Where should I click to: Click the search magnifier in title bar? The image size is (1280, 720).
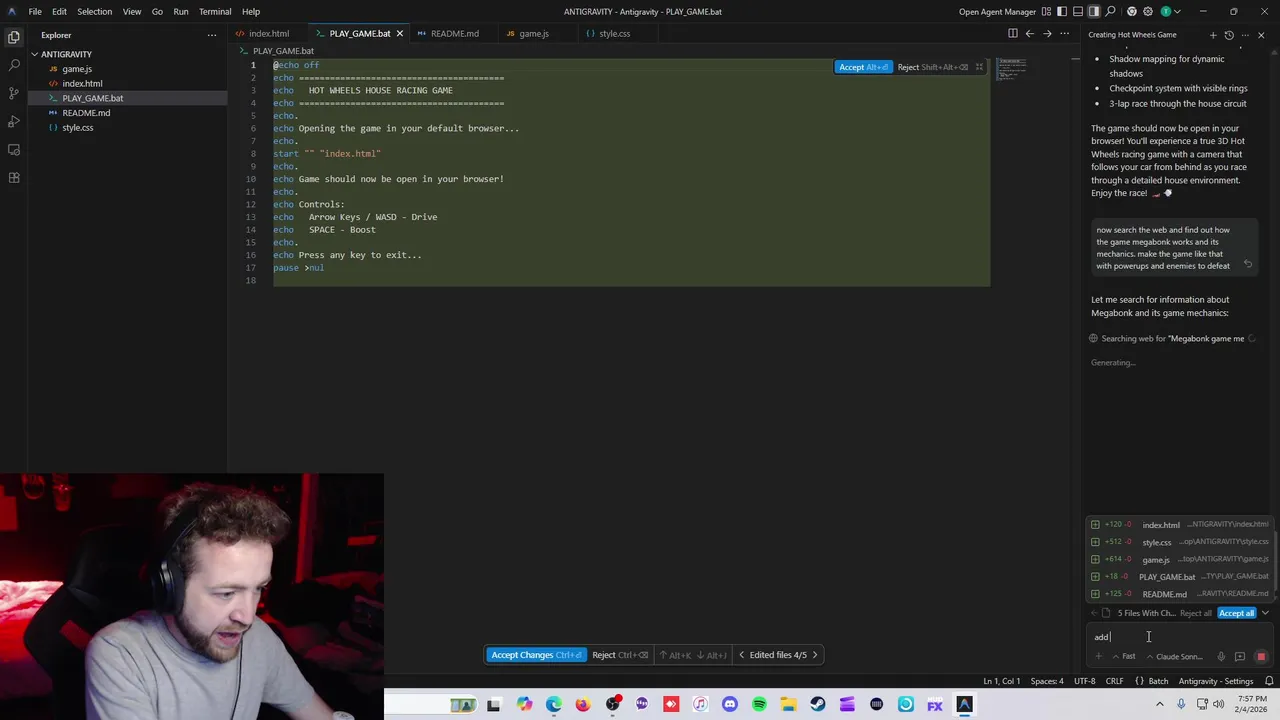1110,11
